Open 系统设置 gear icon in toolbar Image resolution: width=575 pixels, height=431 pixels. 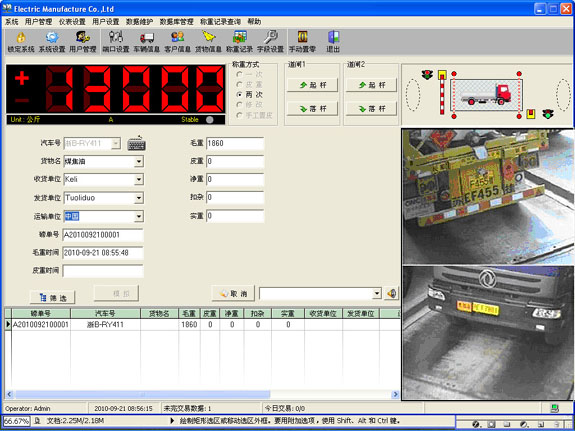coord(52,37)
